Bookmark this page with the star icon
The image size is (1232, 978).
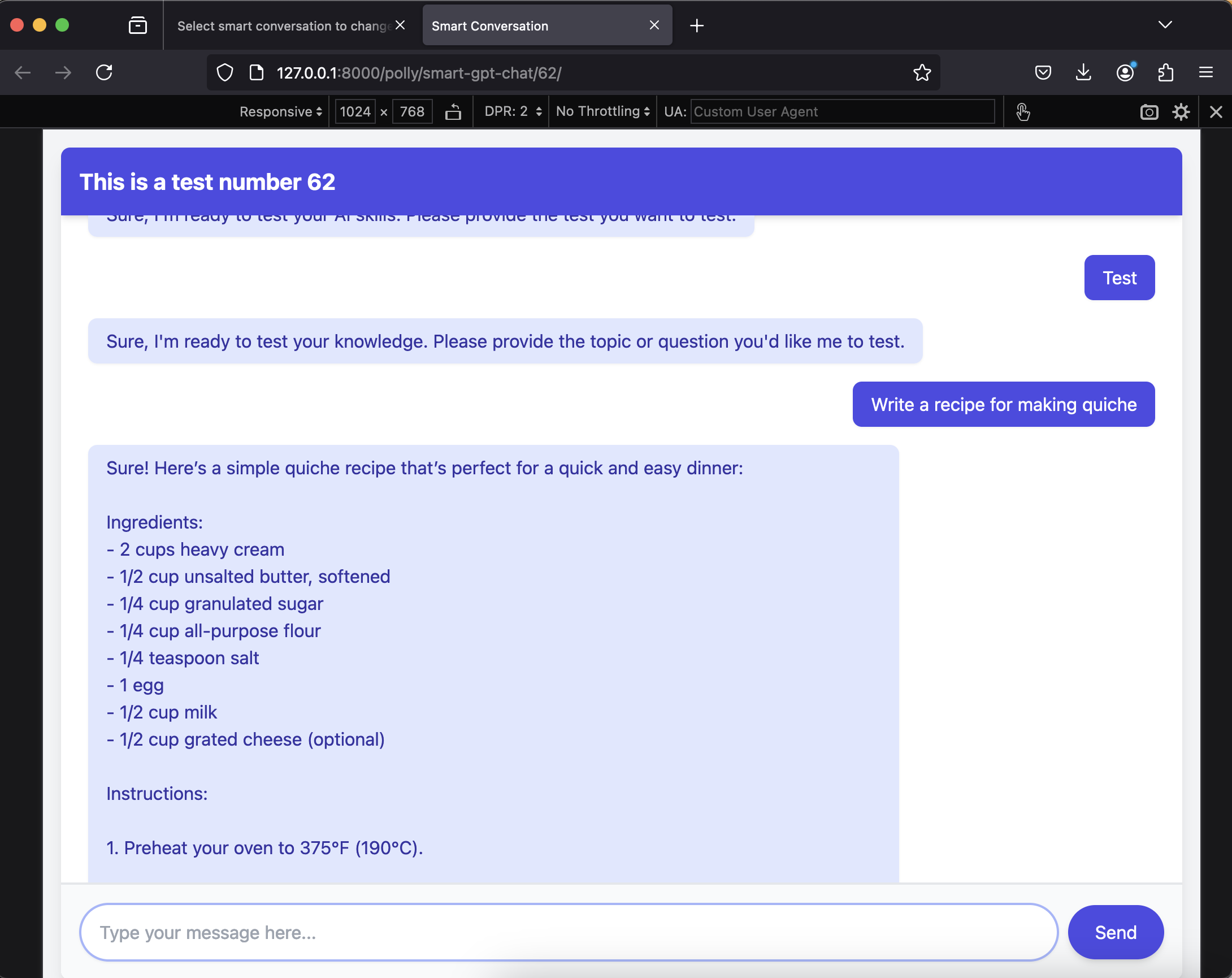point(922,72)
